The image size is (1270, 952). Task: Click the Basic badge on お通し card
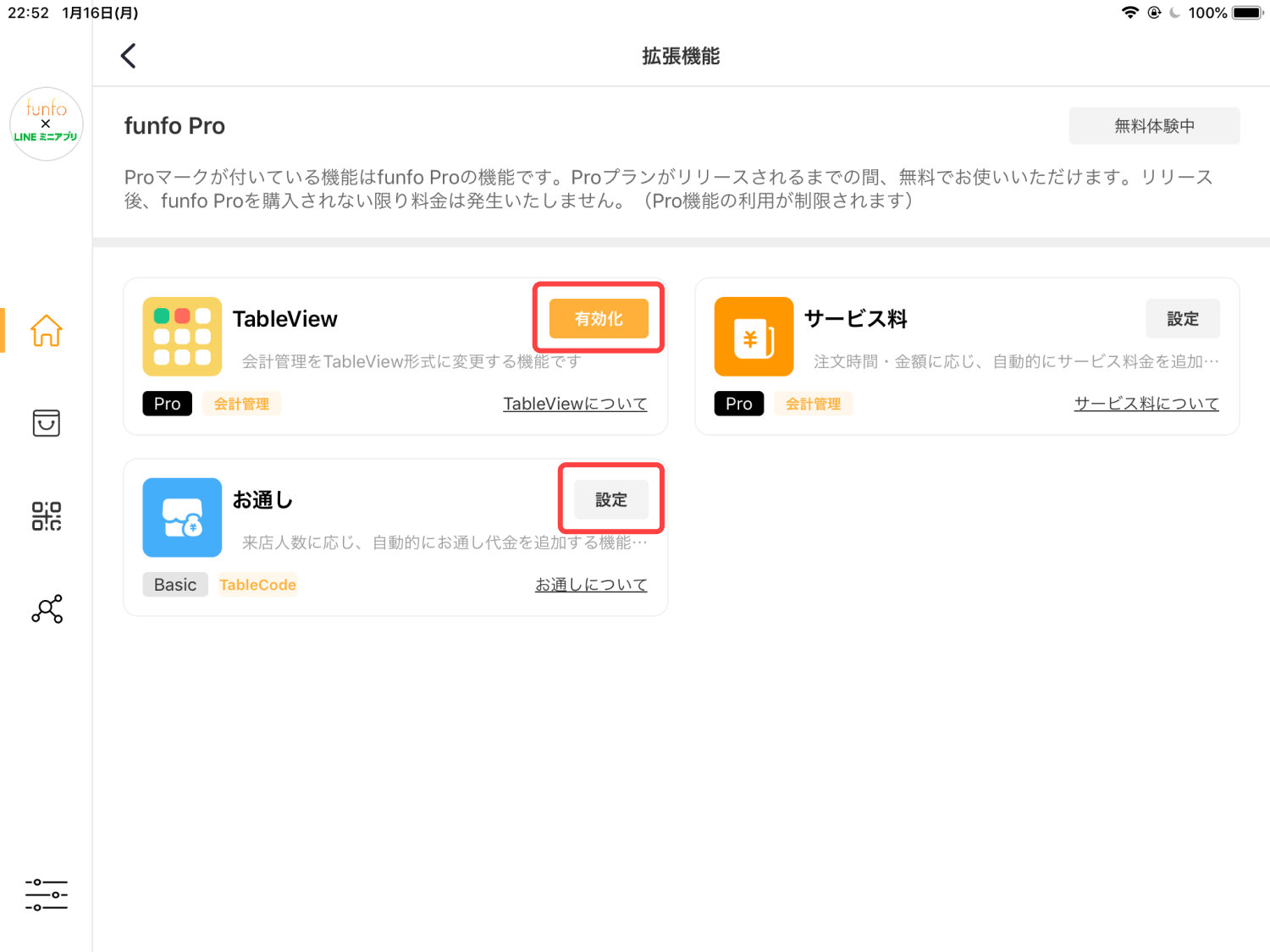175,585
